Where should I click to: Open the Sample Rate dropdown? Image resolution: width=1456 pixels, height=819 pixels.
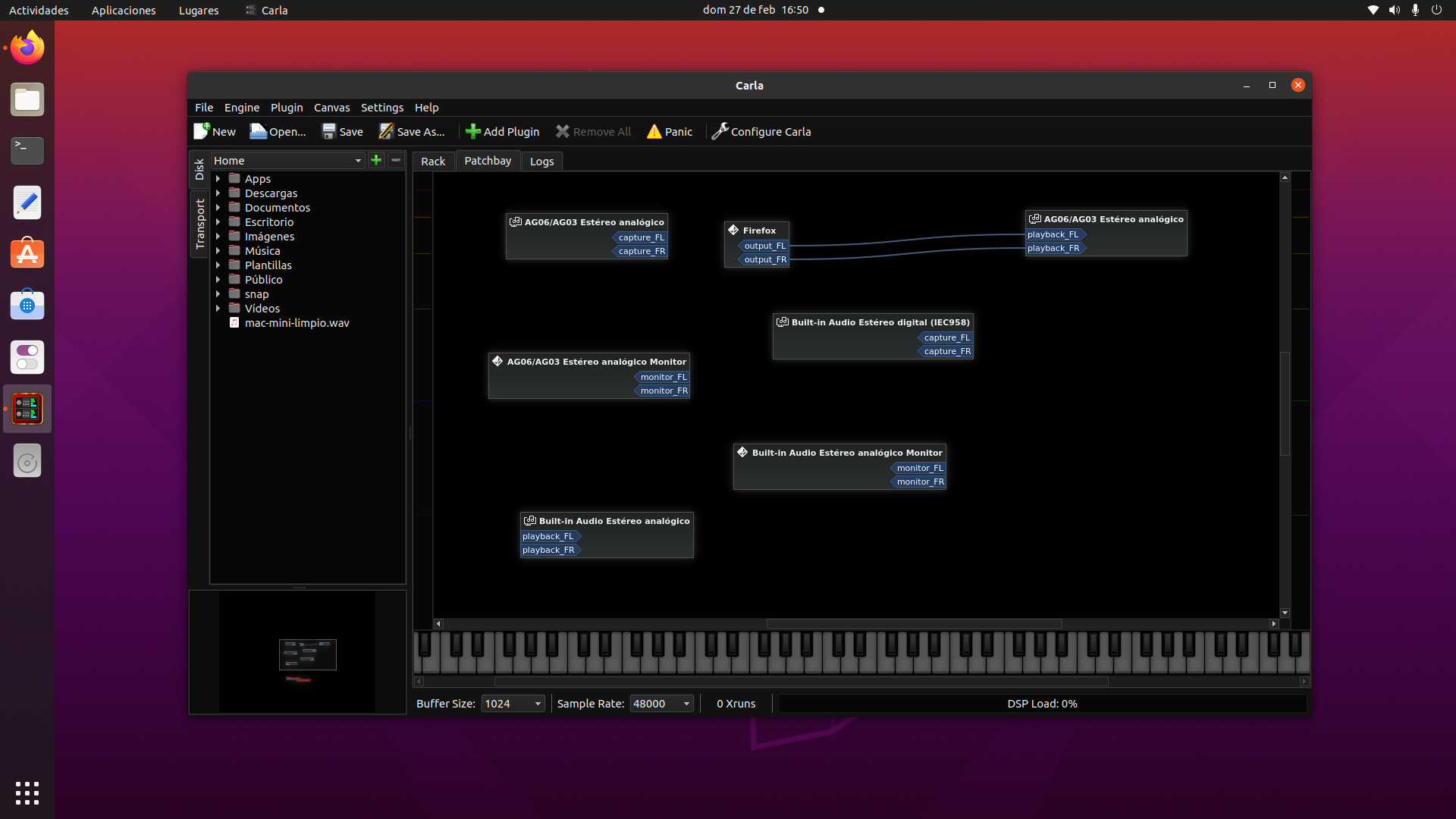tap(661, 704)
